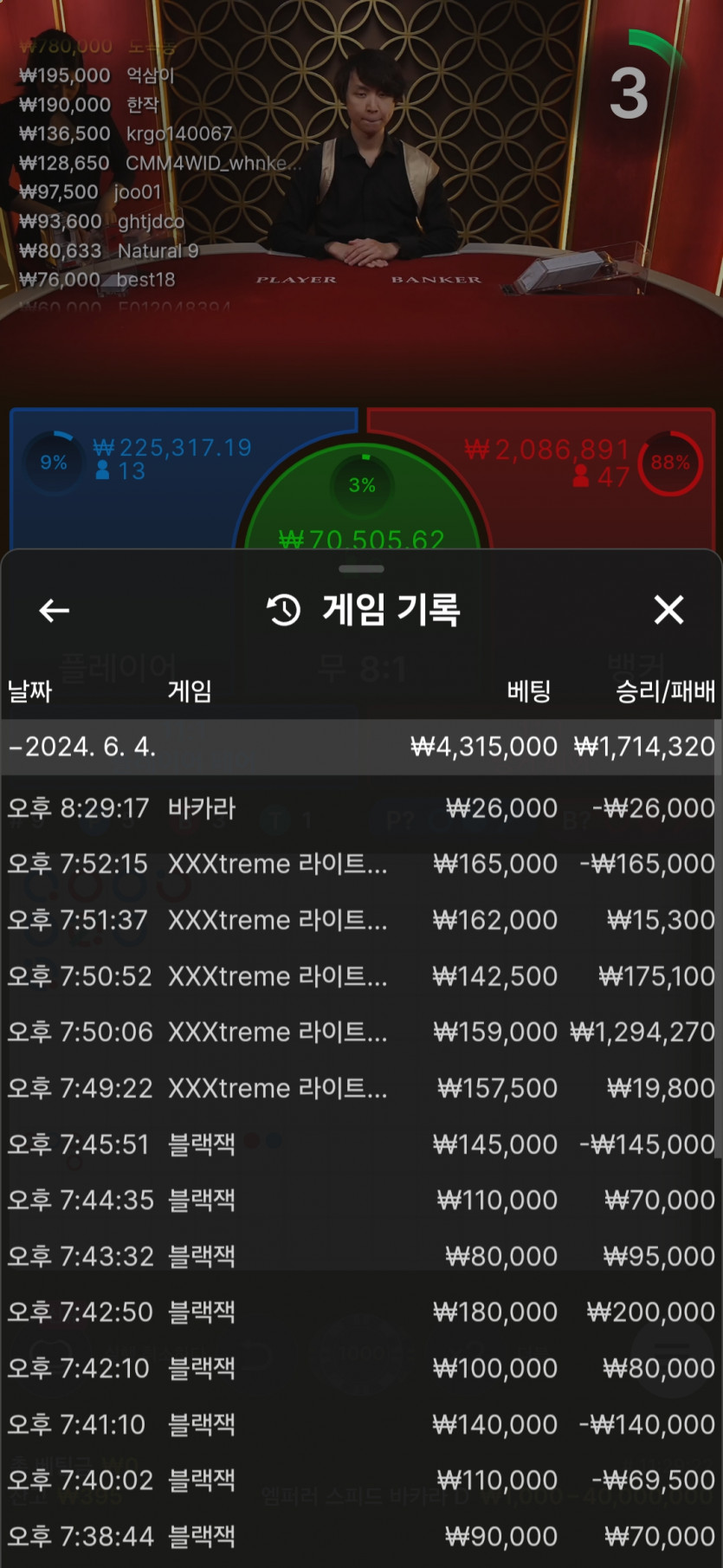Close the game history panel
723x1568 pixels.
click(668, 610)
